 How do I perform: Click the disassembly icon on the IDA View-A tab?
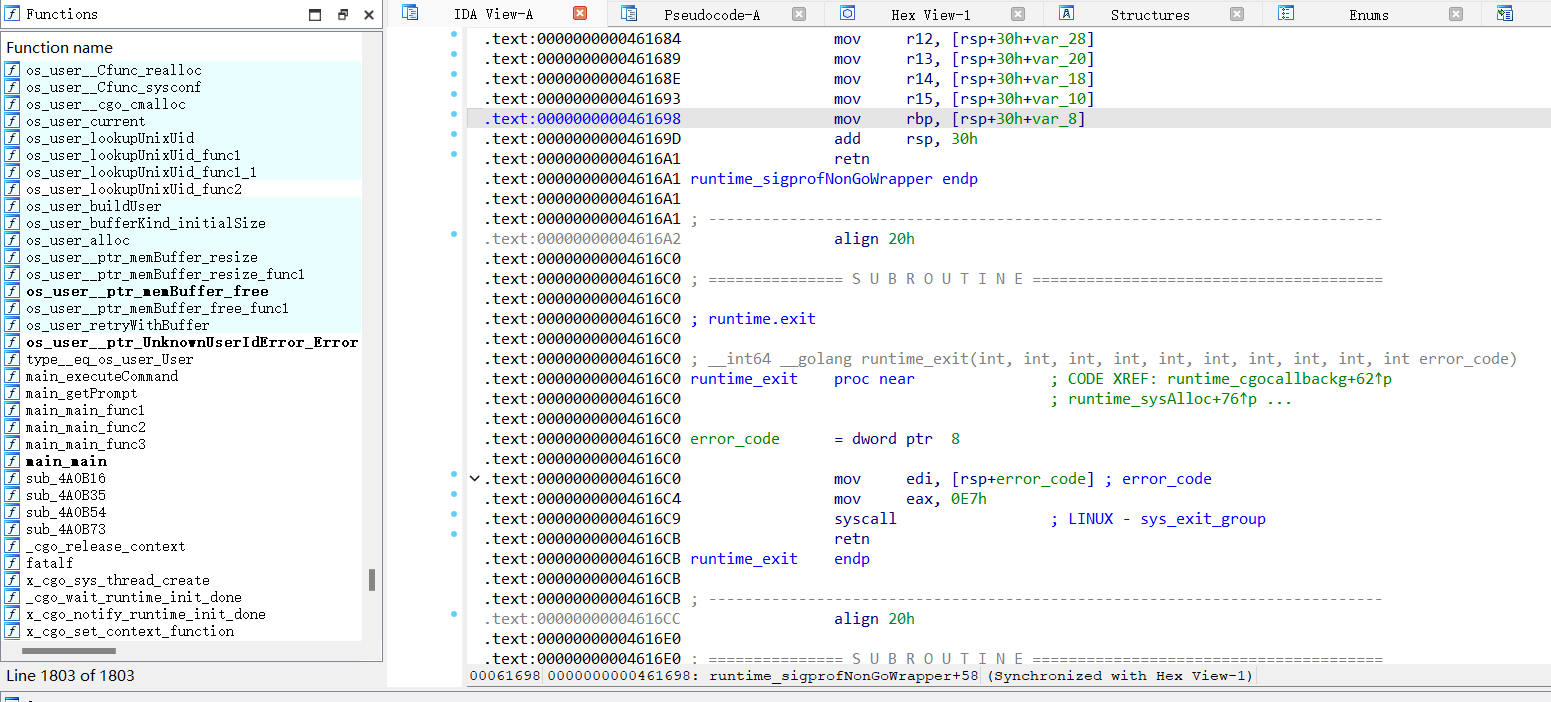point(409,13)
